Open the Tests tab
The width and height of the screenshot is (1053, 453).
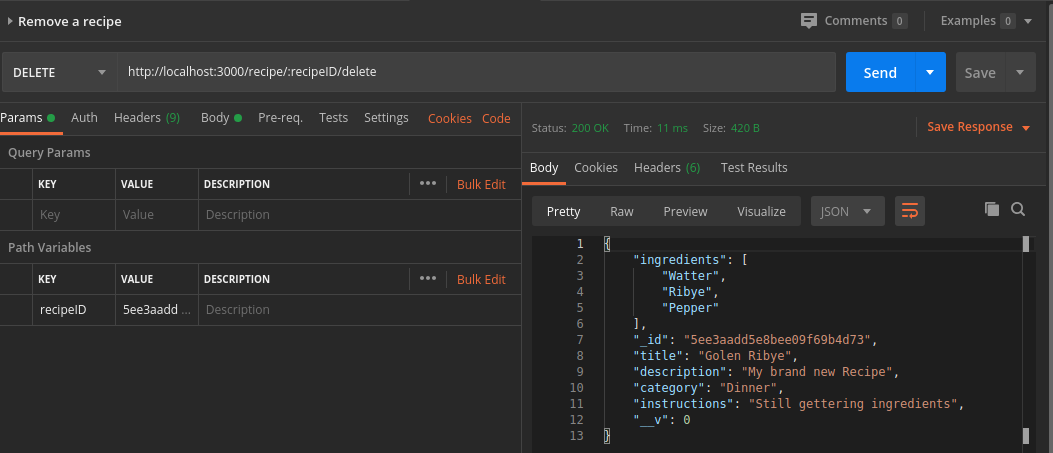333,117
